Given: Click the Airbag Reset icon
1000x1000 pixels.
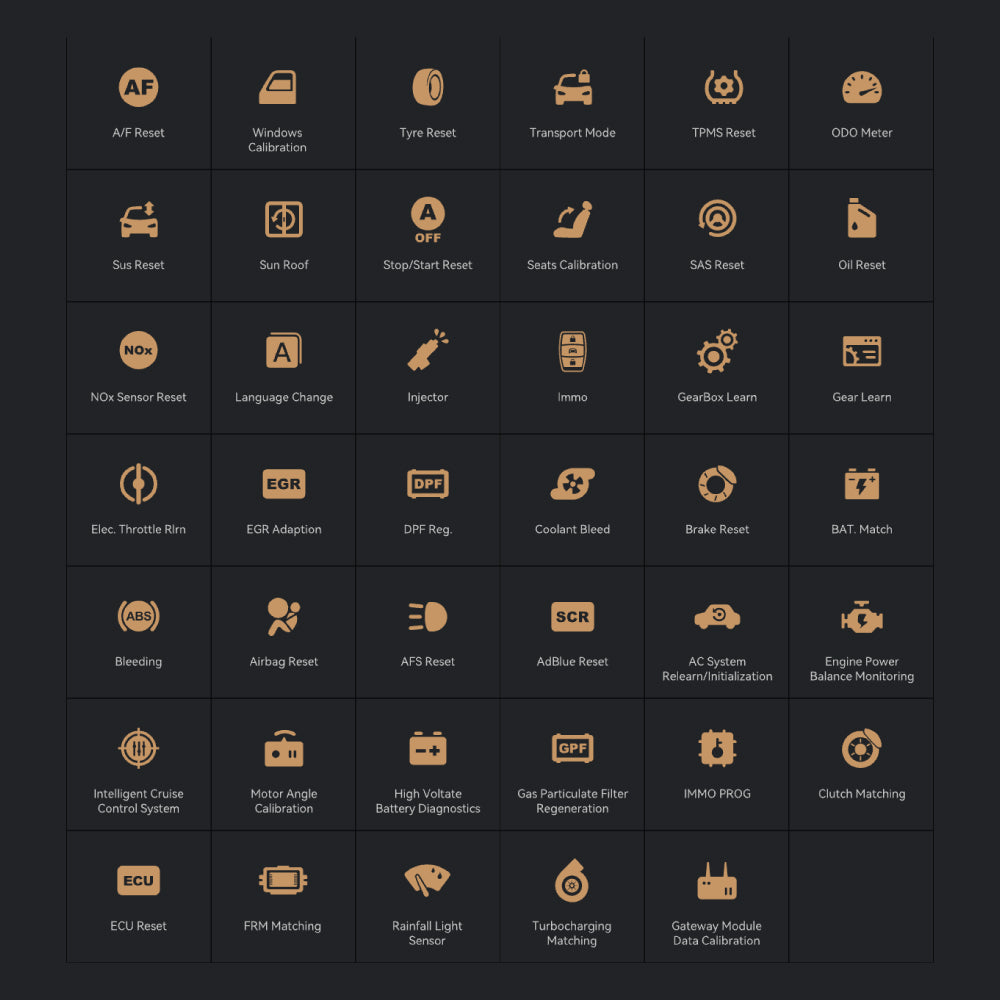Looking at the screenshot, I should click(x=283, y=617).
